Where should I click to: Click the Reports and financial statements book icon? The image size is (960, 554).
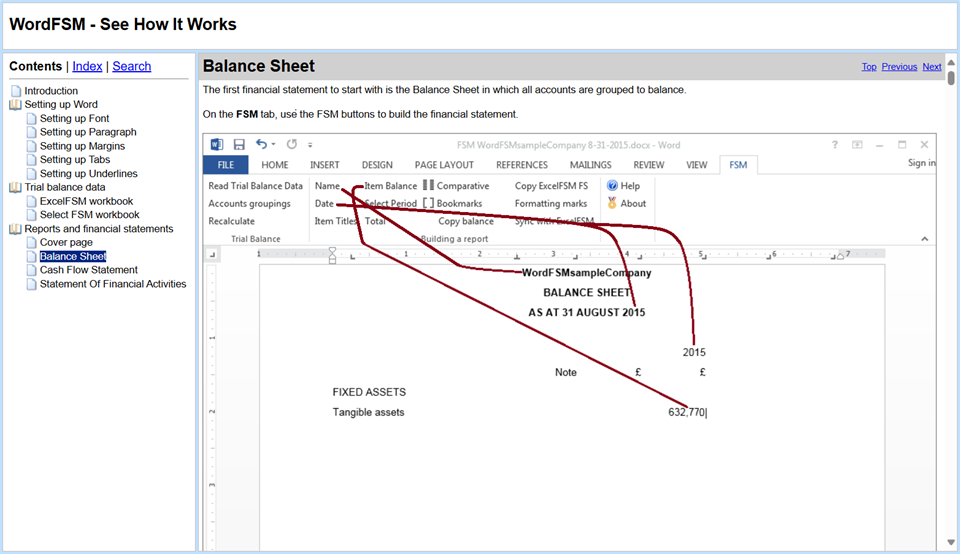pyautogui.click(x=15, y=229)
